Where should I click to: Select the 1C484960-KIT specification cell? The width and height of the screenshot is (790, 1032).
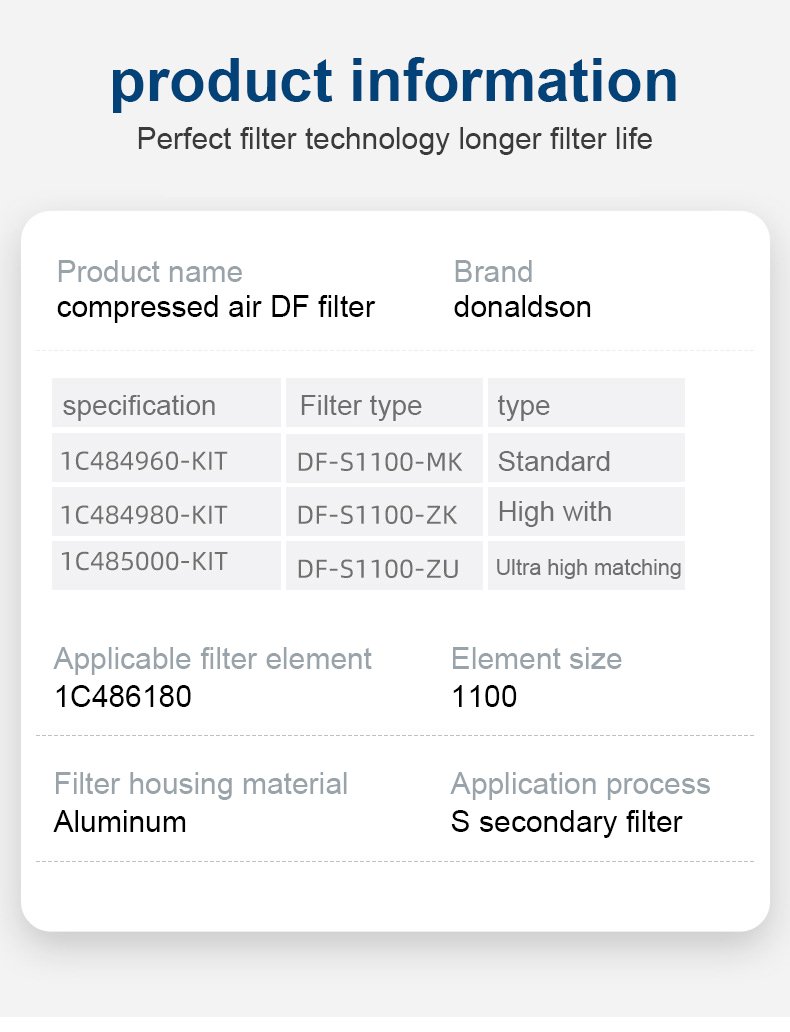(x=167, y=458)
